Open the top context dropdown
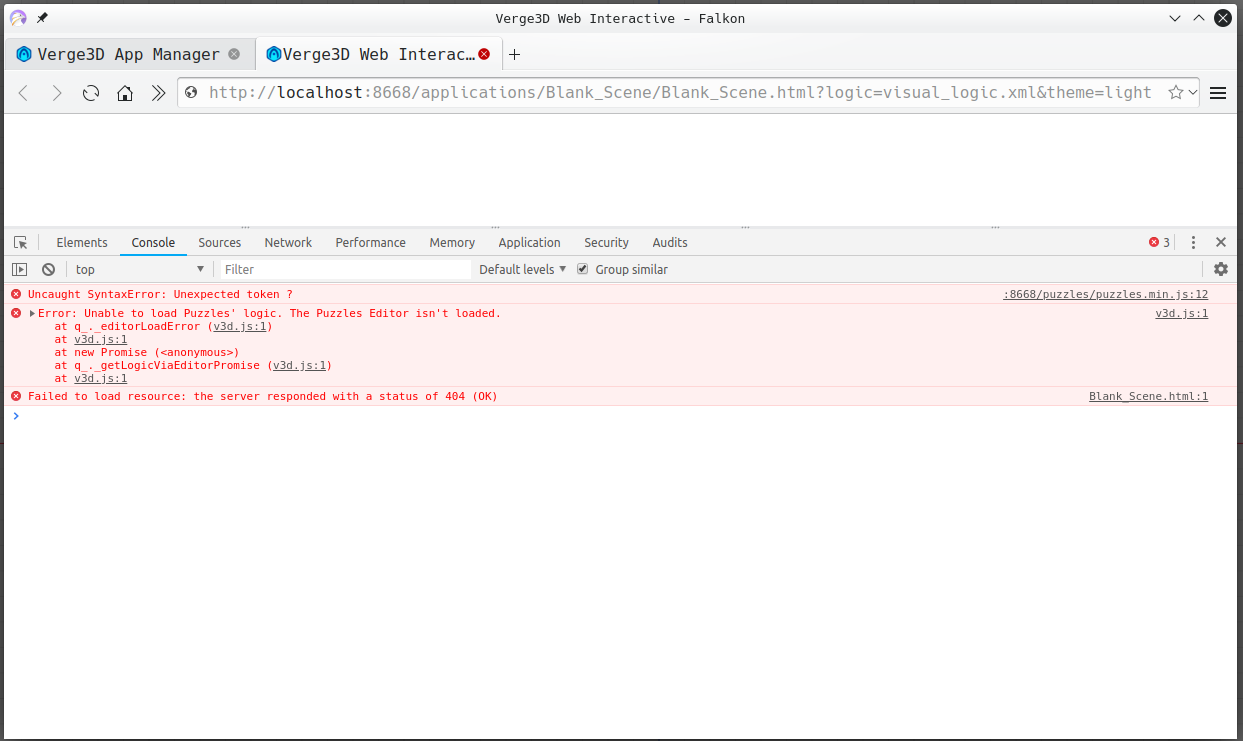Viewport: 1243px width, 741px height. 139,269
